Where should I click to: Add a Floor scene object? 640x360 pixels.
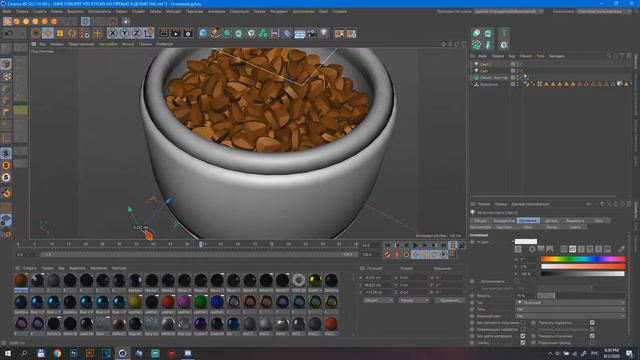tap(300, 33)
